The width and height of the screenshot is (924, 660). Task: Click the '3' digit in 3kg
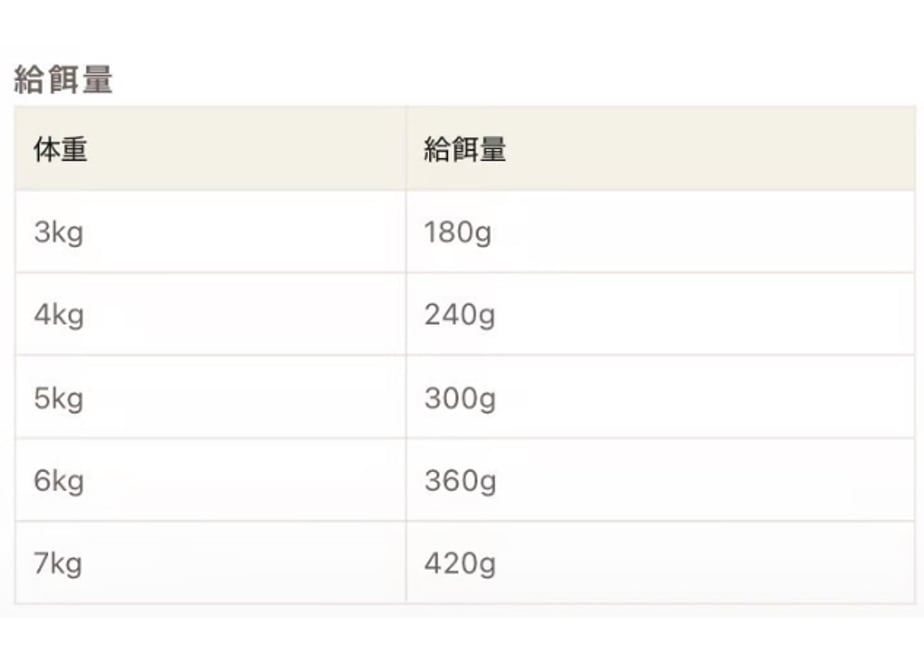[x=42, y=231]
